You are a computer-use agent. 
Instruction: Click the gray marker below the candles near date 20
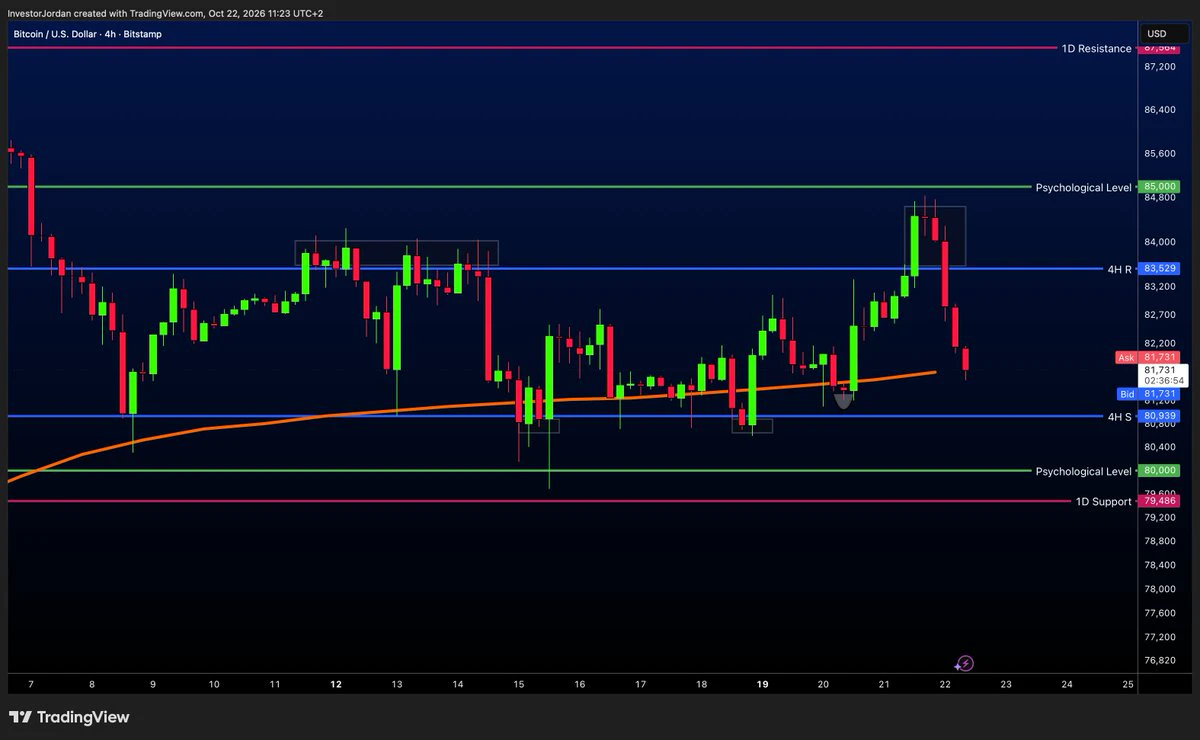coord(843,401)
